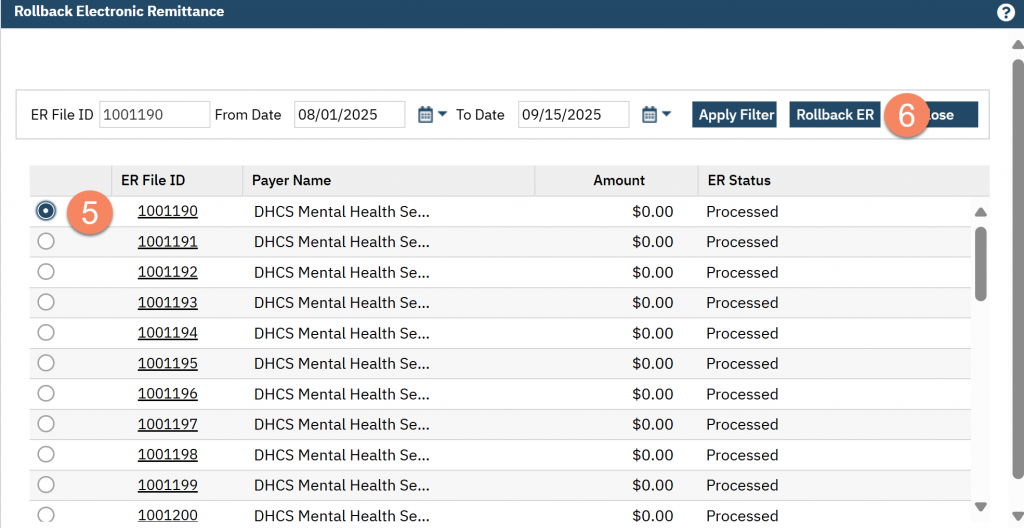The image size is (1024, 528).
Task: Open ER File ID 1001192 link
Action: (x=167, y=272)
